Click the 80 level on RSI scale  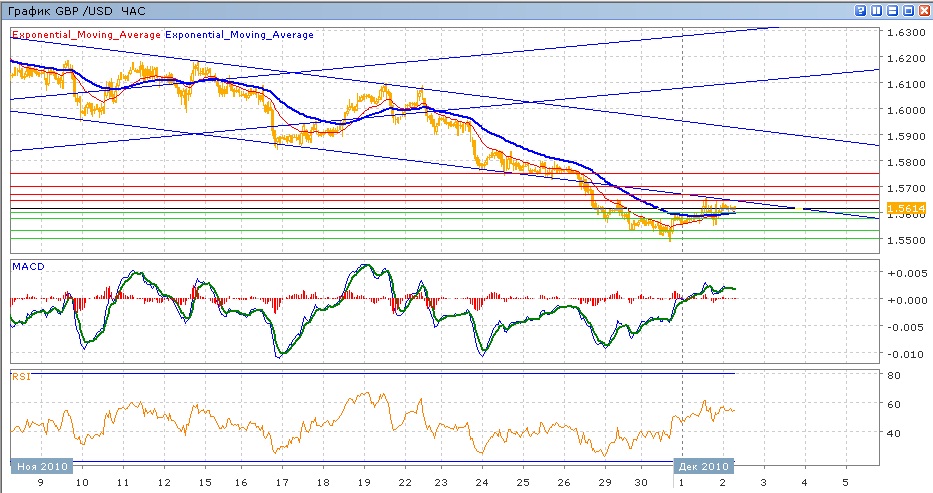pyautogui.click(x=894, y=375)
